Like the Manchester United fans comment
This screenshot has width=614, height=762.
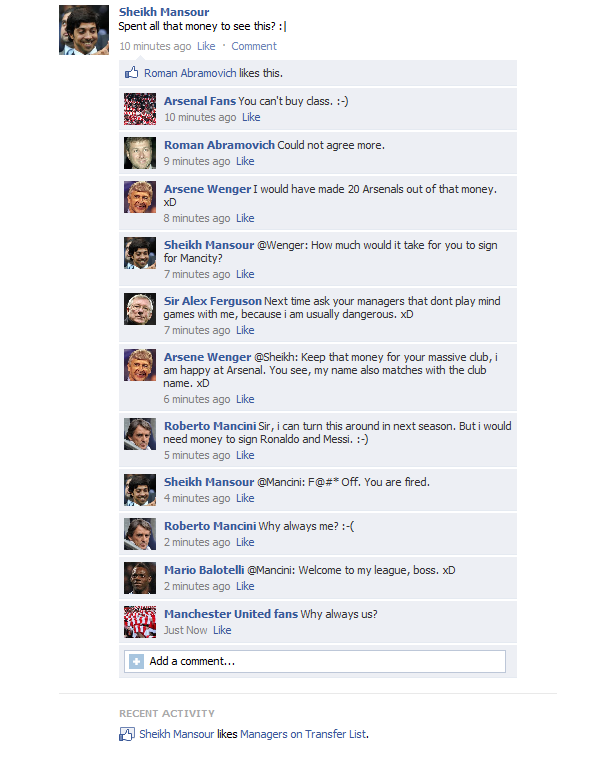tap(222, 630)
